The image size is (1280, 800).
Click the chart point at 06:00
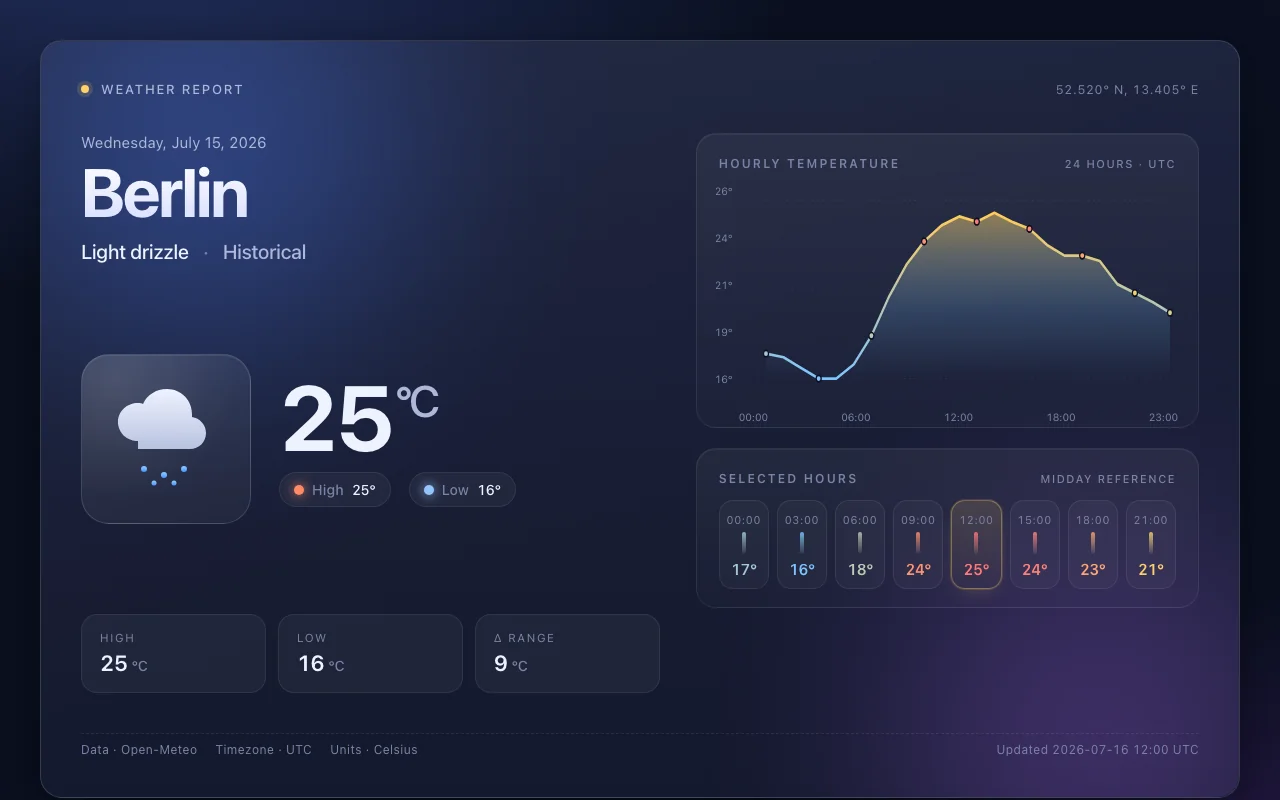pos(871,336)
